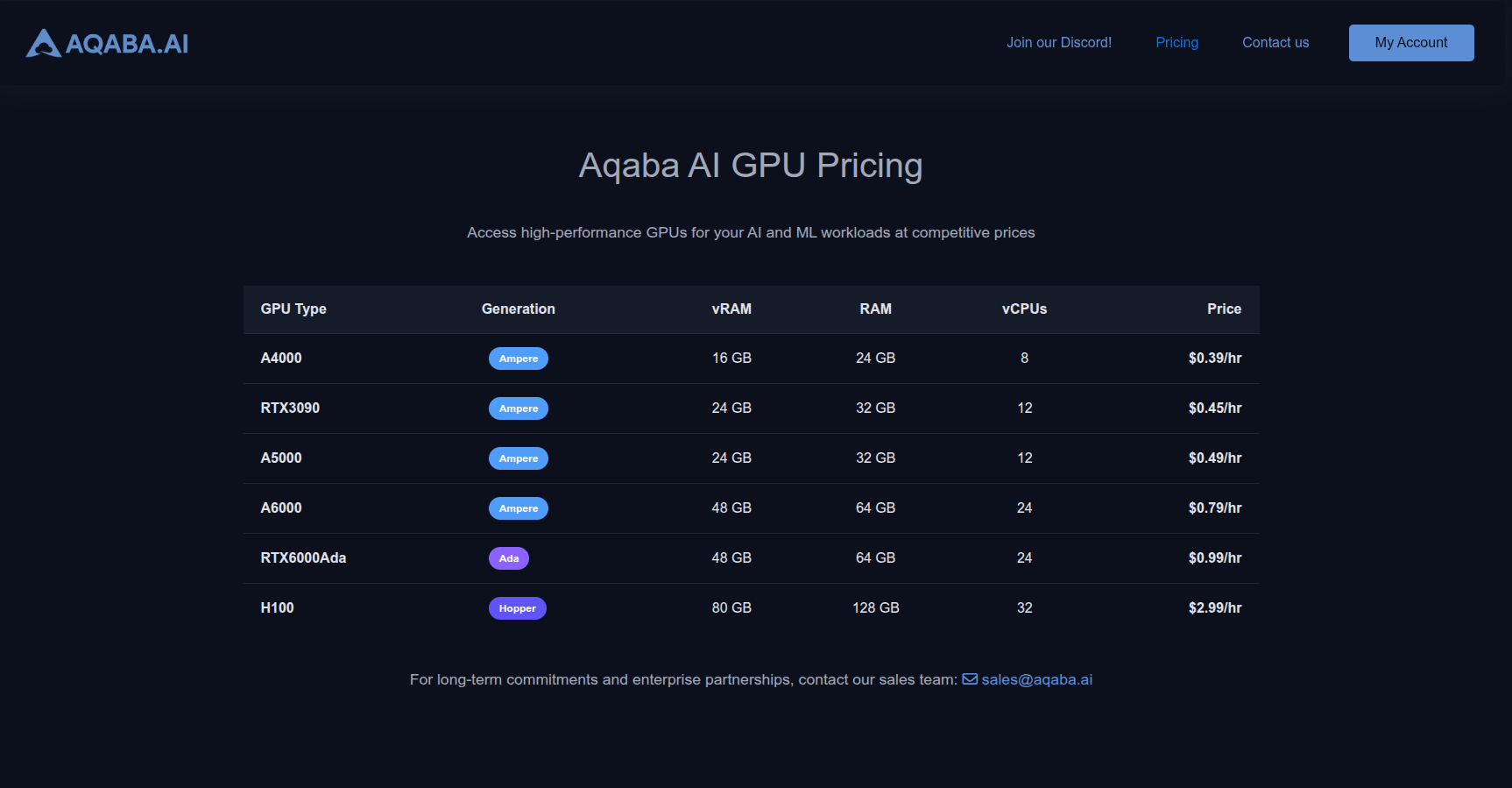The height and width of the screenshot is (788, 1512).
Task: Select the RTX6000Ada GPU name
Action: point(303,557)
